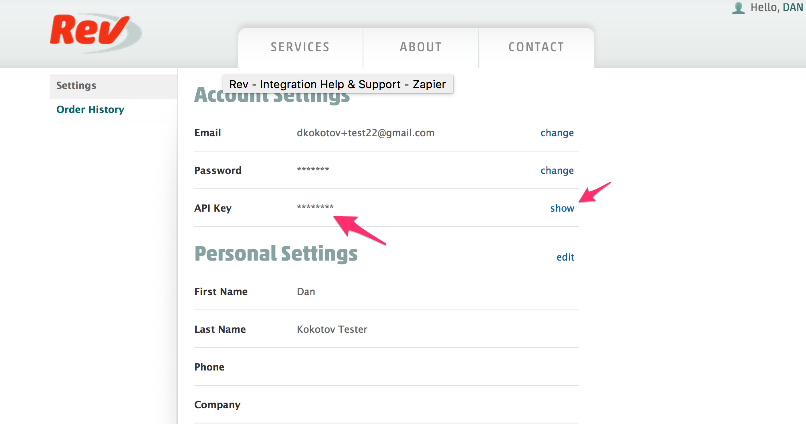Click the Company field row
806x424 pixels.
386,405
